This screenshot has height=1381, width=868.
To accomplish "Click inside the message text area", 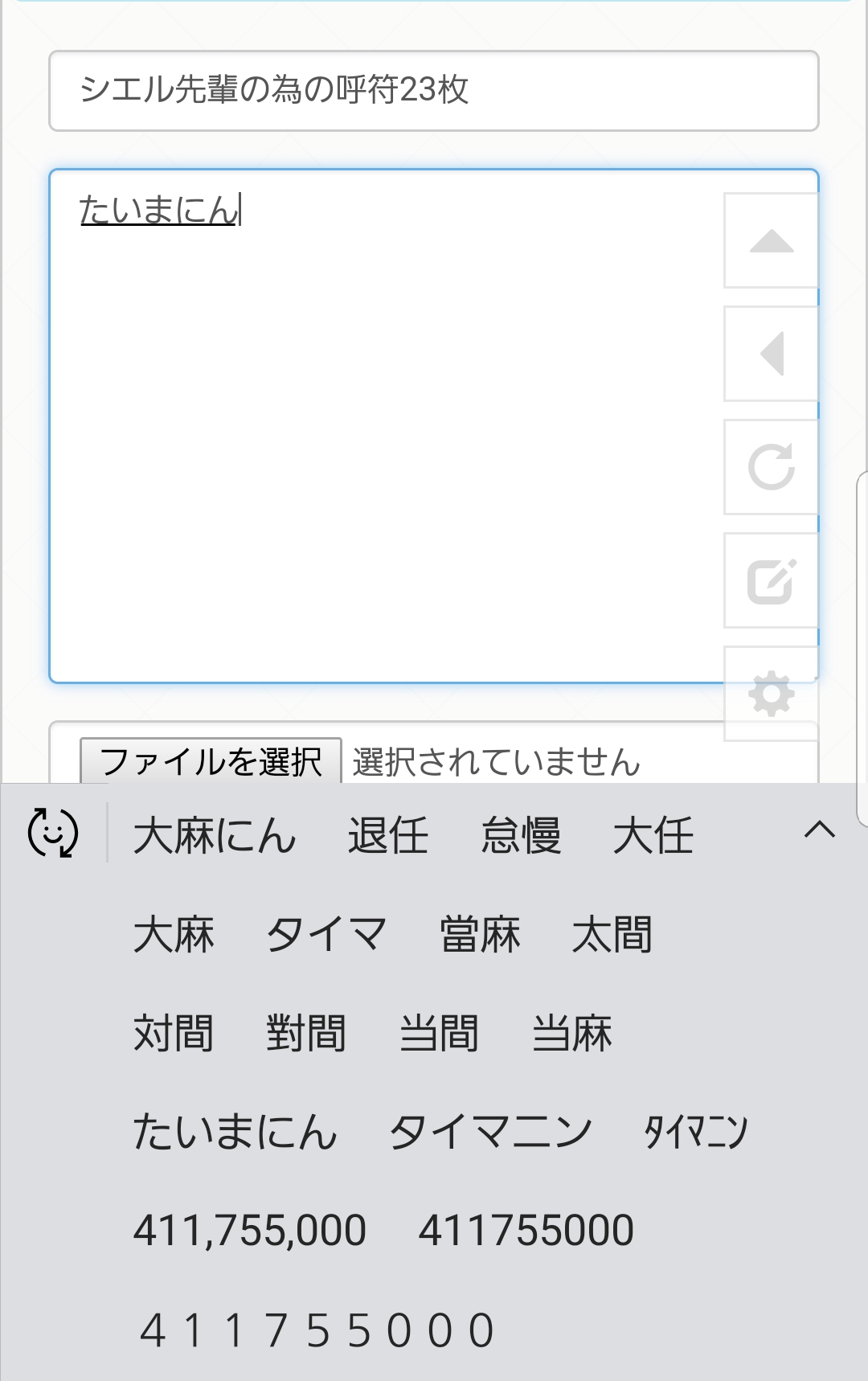I will [386, 426].
